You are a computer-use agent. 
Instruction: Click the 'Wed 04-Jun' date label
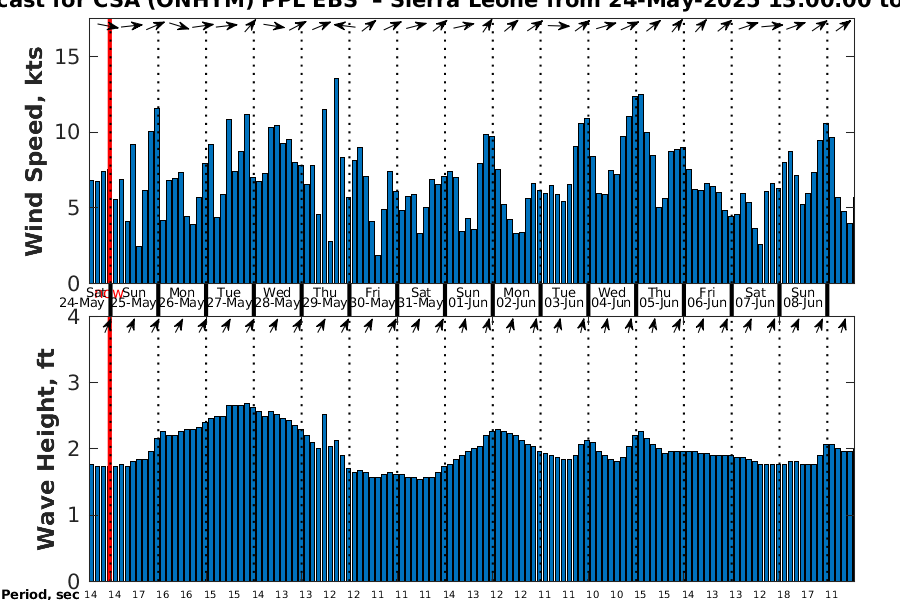[612, 297]
